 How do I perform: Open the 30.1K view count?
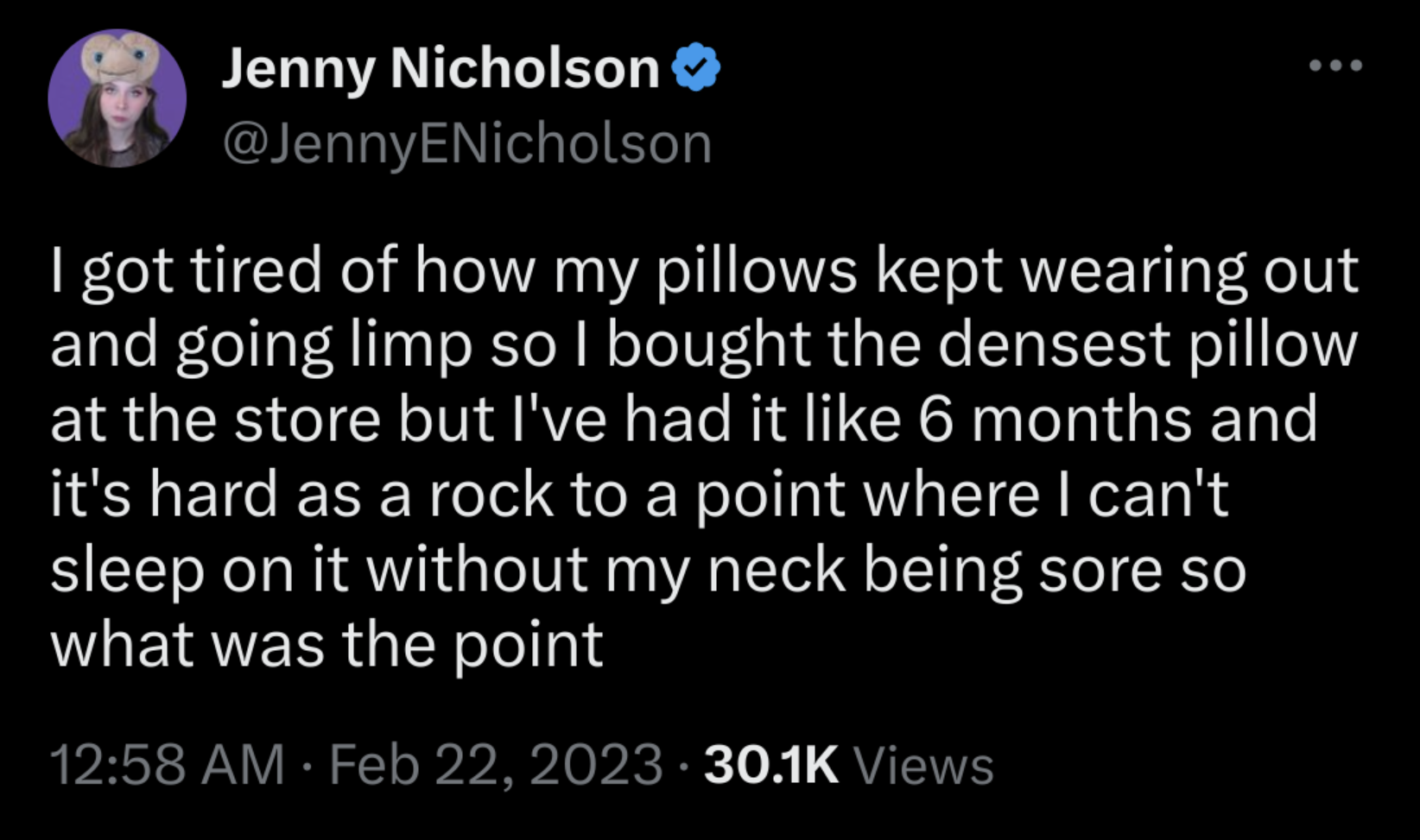coord(771,765)
